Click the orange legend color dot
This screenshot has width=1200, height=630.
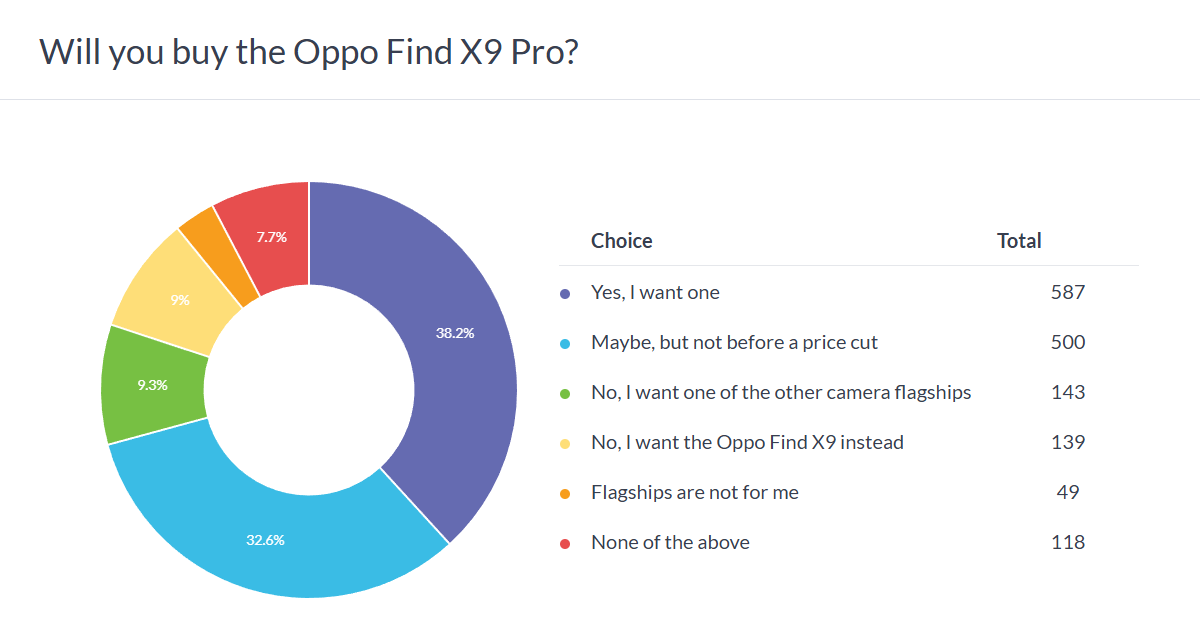(x=565, y=494)
